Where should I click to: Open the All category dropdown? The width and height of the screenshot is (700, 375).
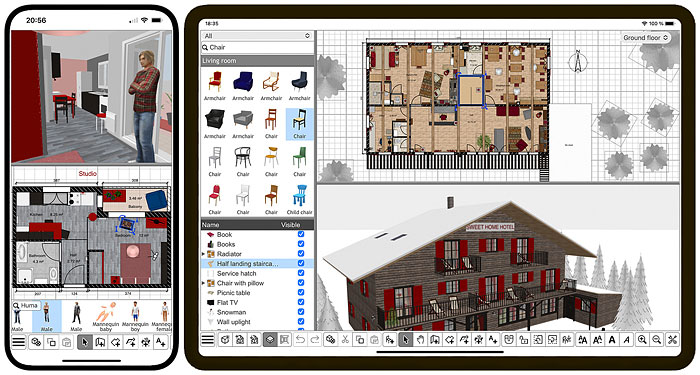click(x=257, y=36)
